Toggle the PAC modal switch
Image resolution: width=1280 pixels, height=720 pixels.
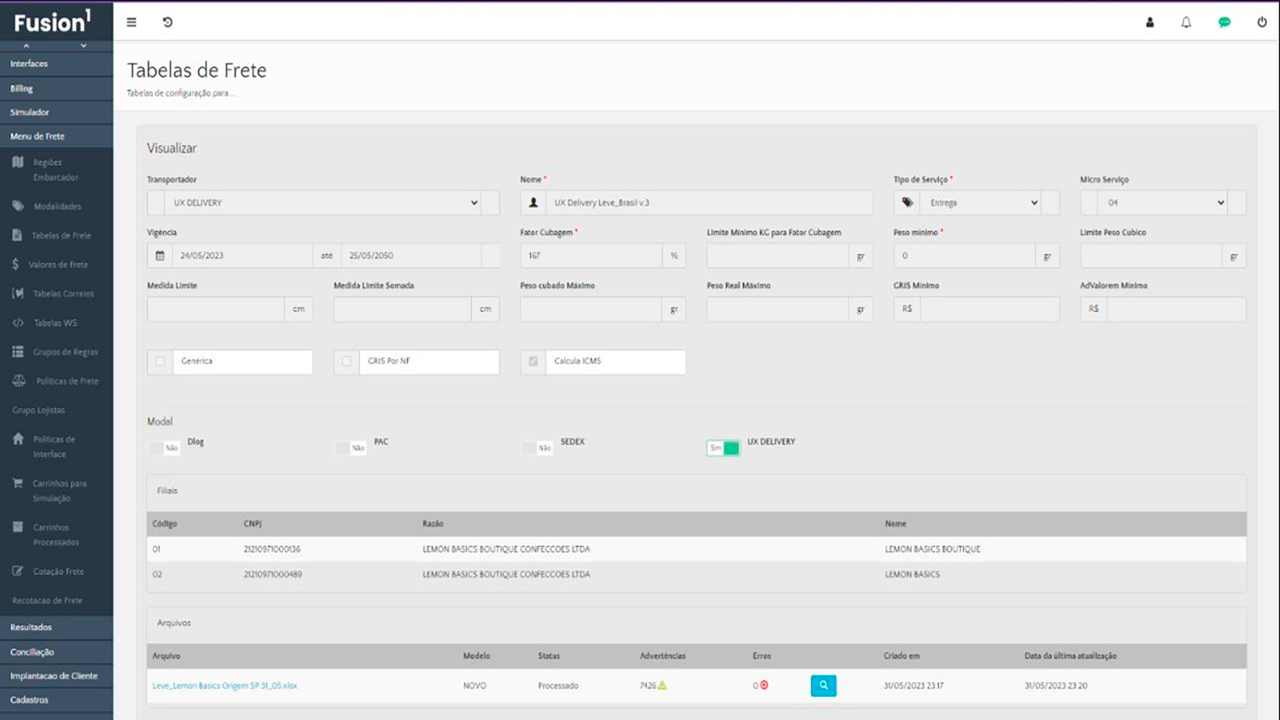point(350,448)
